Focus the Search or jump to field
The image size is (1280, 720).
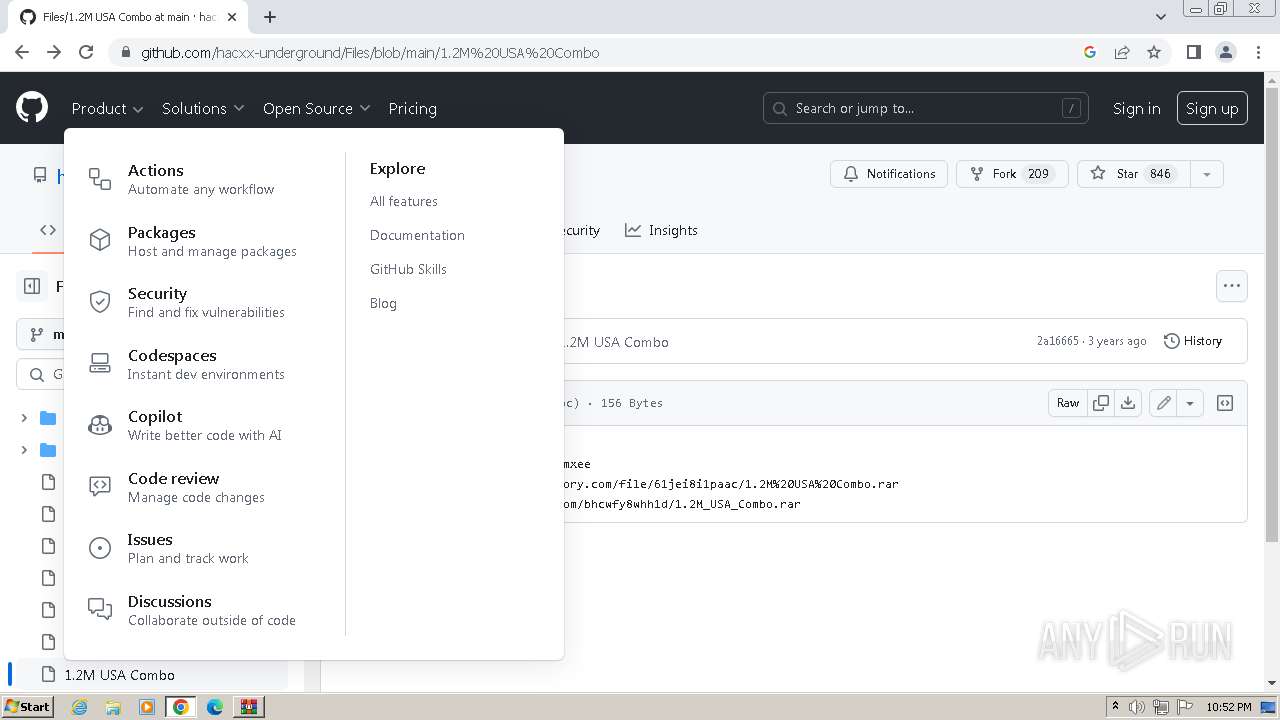point(926,108)
